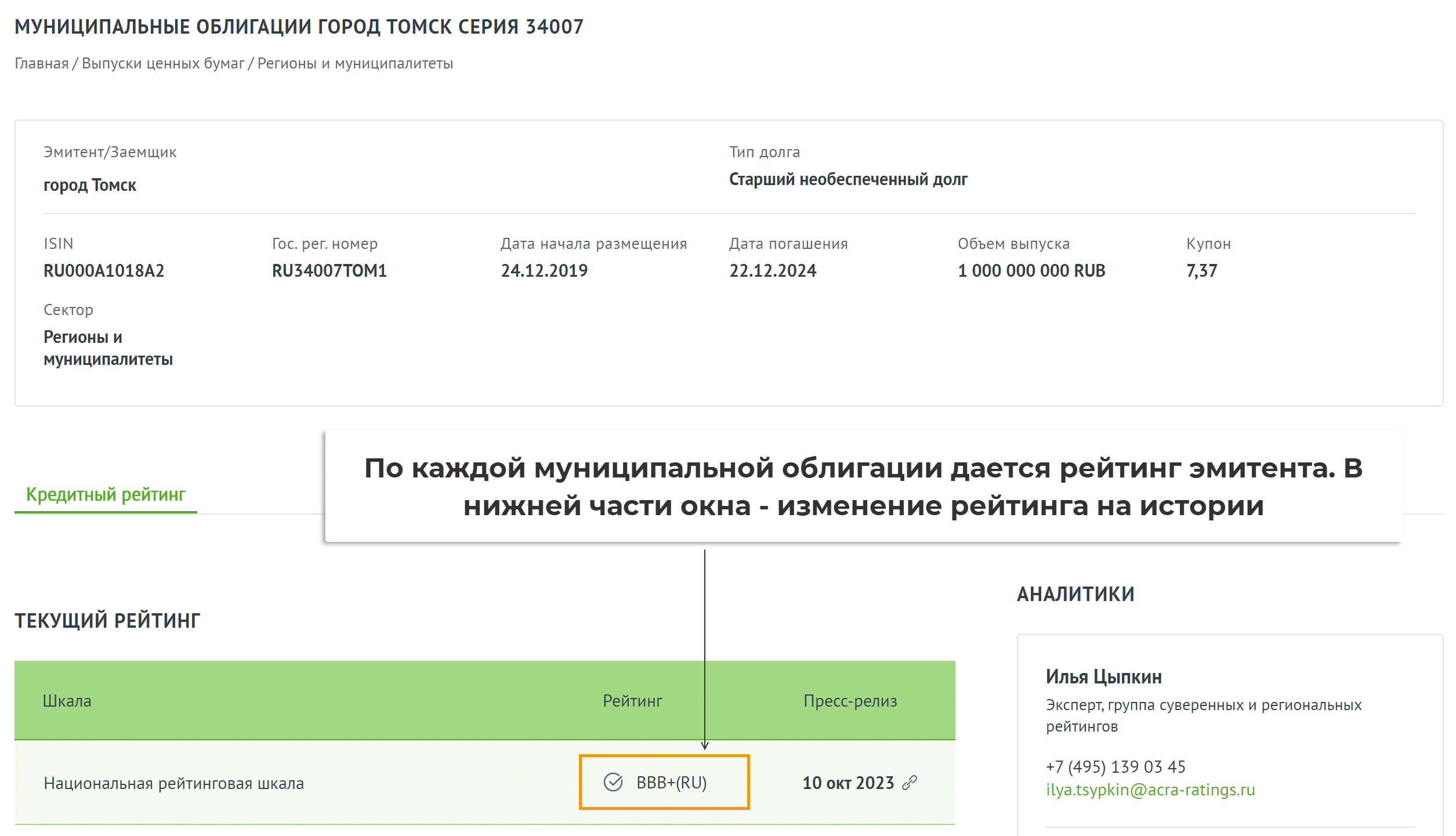Open press release dated 10 окт 2023
1456x836 pixels.
(x=847, y=783)
